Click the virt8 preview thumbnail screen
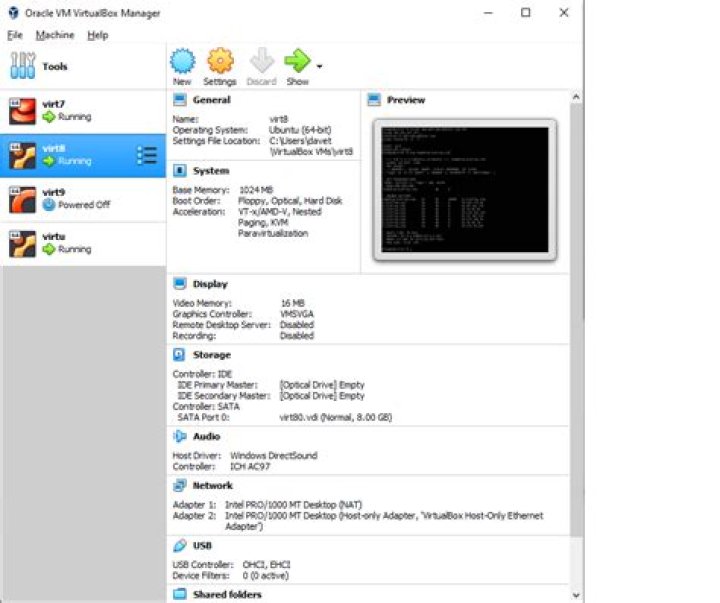 click(x=465, y=190)
